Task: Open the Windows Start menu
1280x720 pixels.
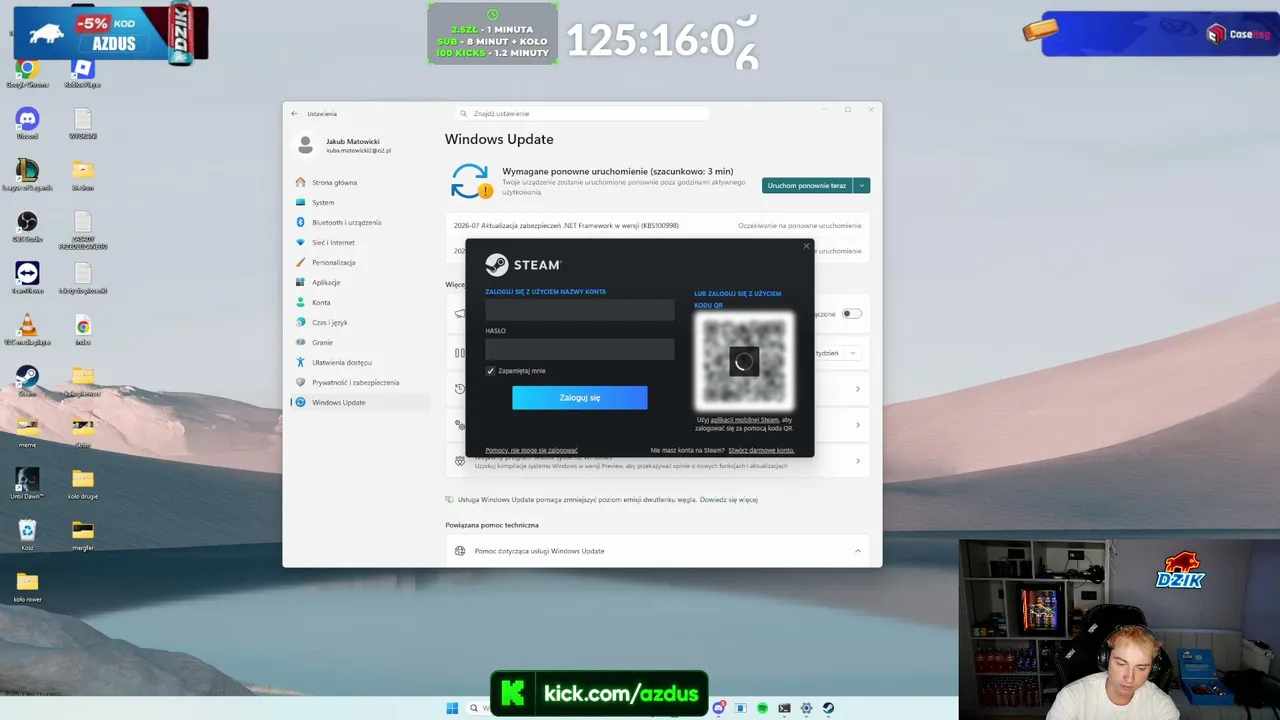Action: click(452, 708)
